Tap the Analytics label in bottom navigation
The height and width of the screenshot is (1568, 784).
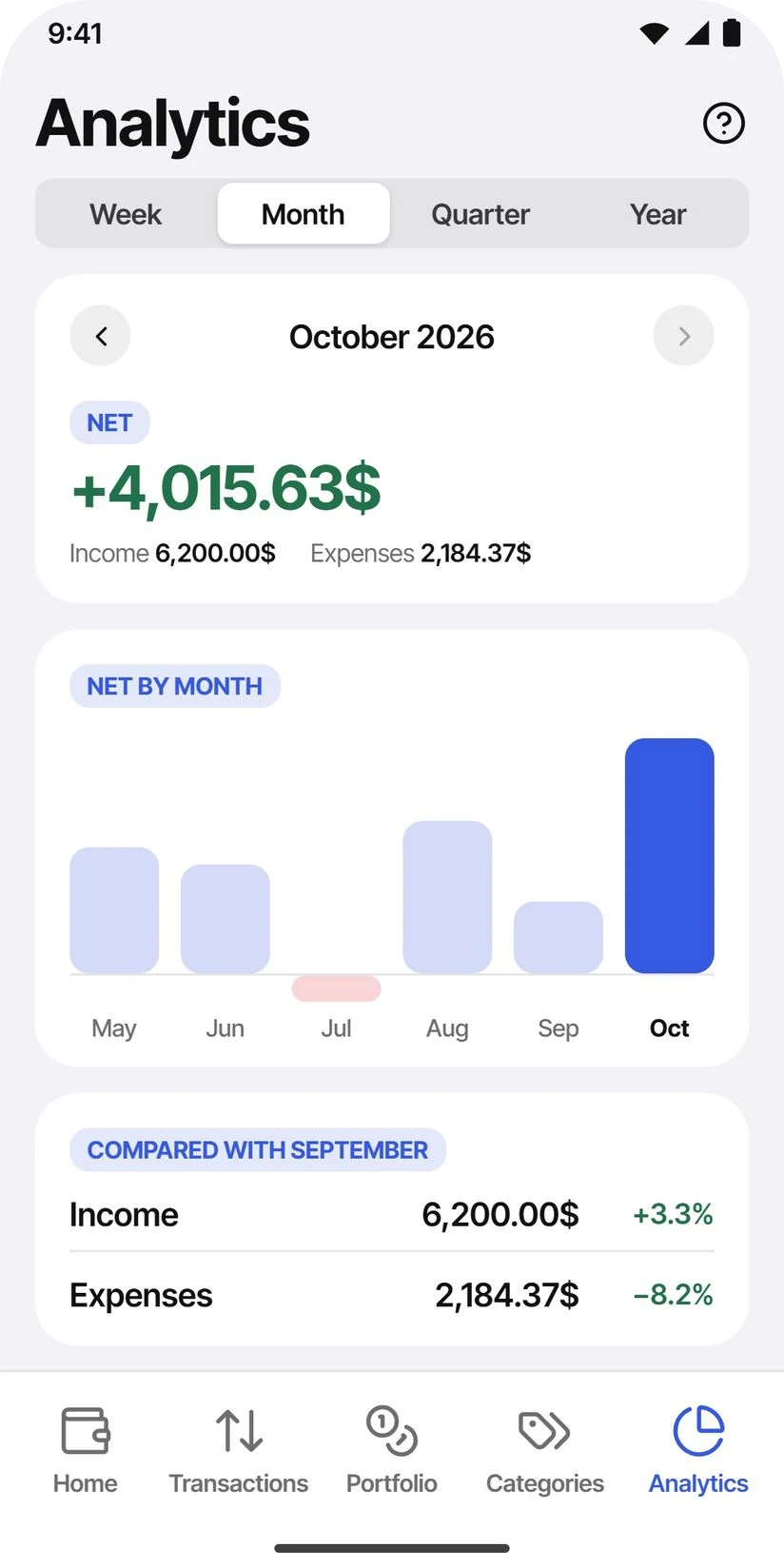[698, 1483]
